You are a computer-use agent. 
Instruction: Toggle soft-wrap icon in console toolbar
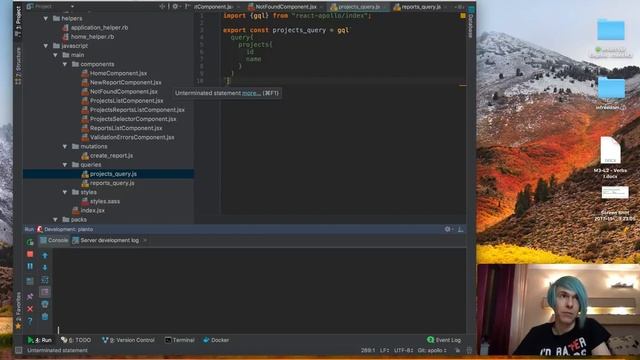click(45, 280)
